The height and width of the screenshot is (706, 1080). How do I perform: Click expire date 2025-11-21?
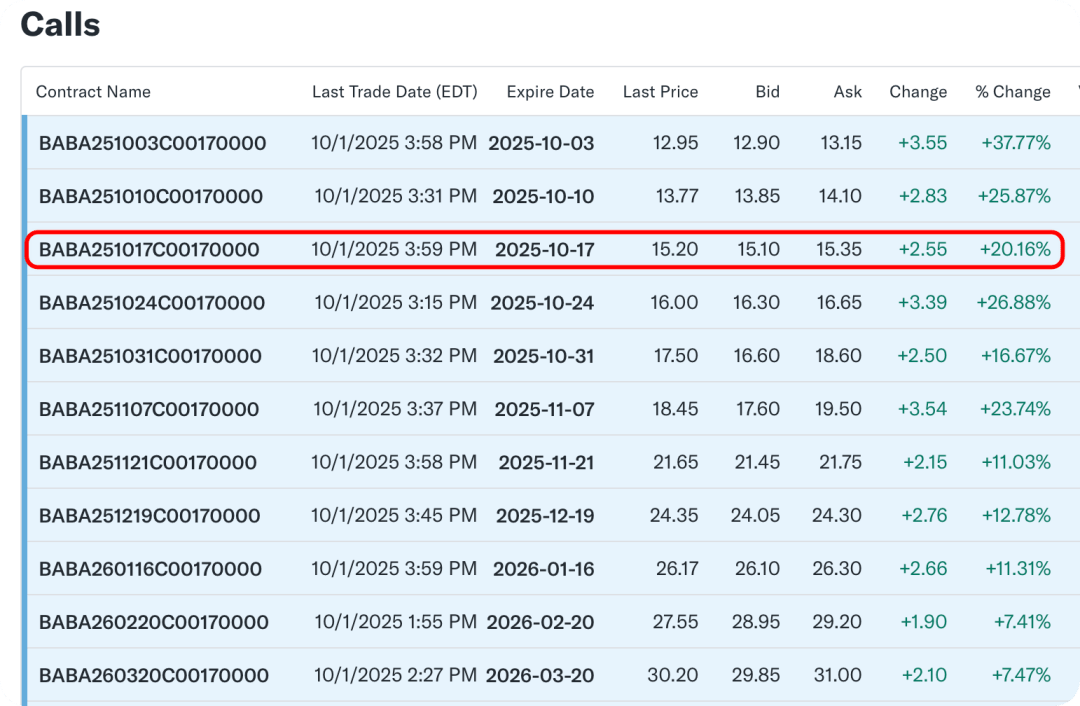pos(546,462)
